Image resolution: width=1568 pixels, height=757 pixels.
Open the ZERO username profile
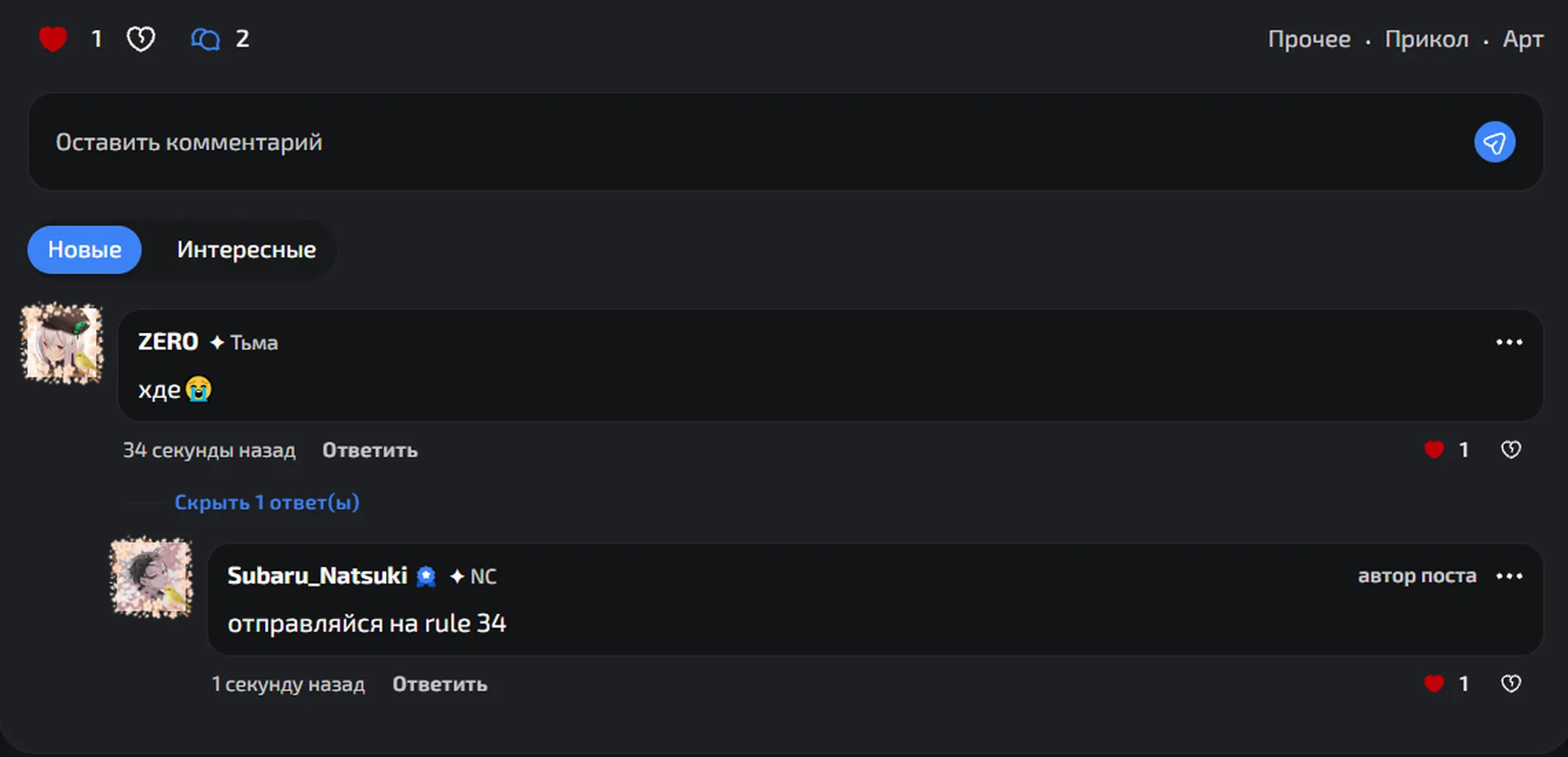click(168, 342)
